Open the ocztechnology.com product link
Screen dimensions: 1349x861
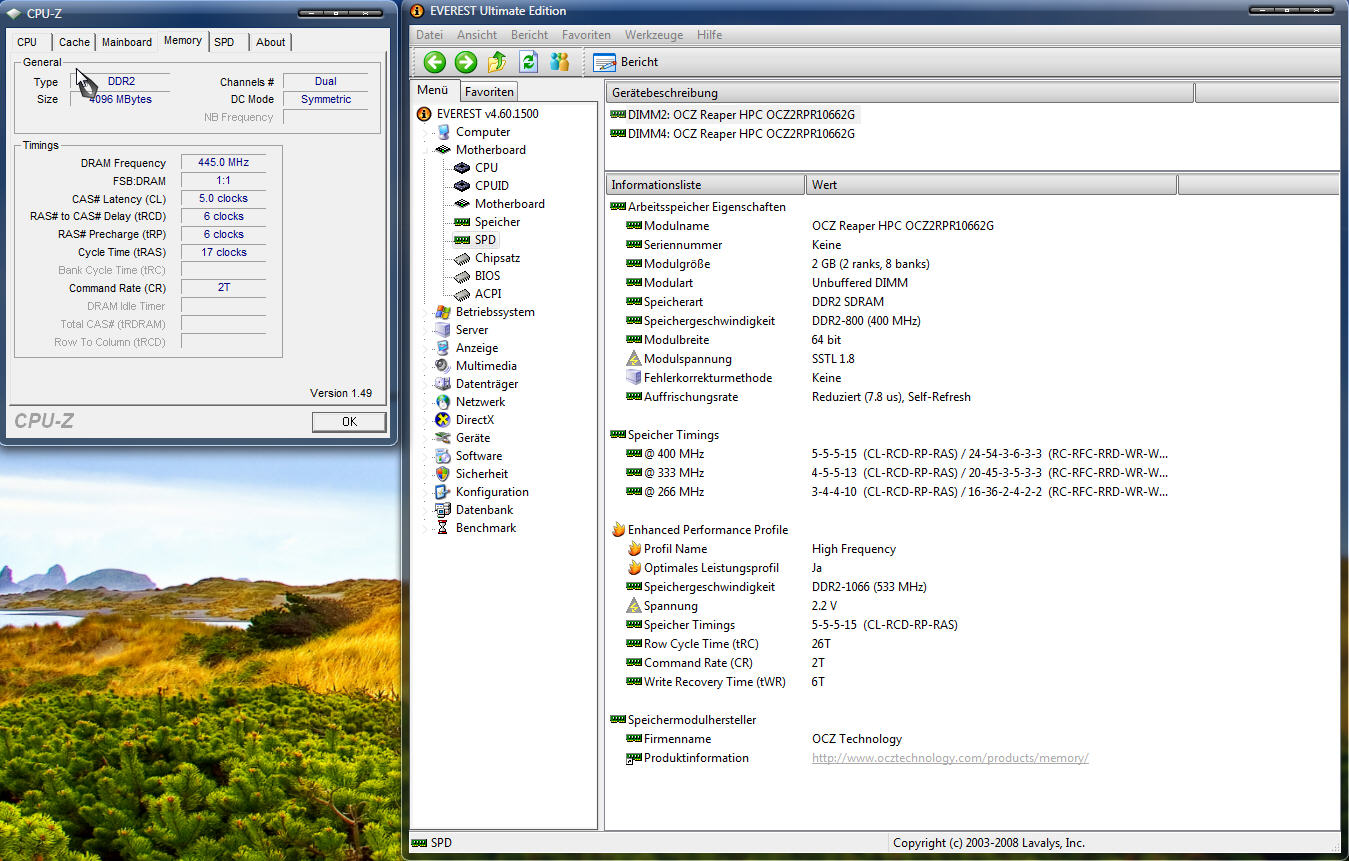[950, 758]
